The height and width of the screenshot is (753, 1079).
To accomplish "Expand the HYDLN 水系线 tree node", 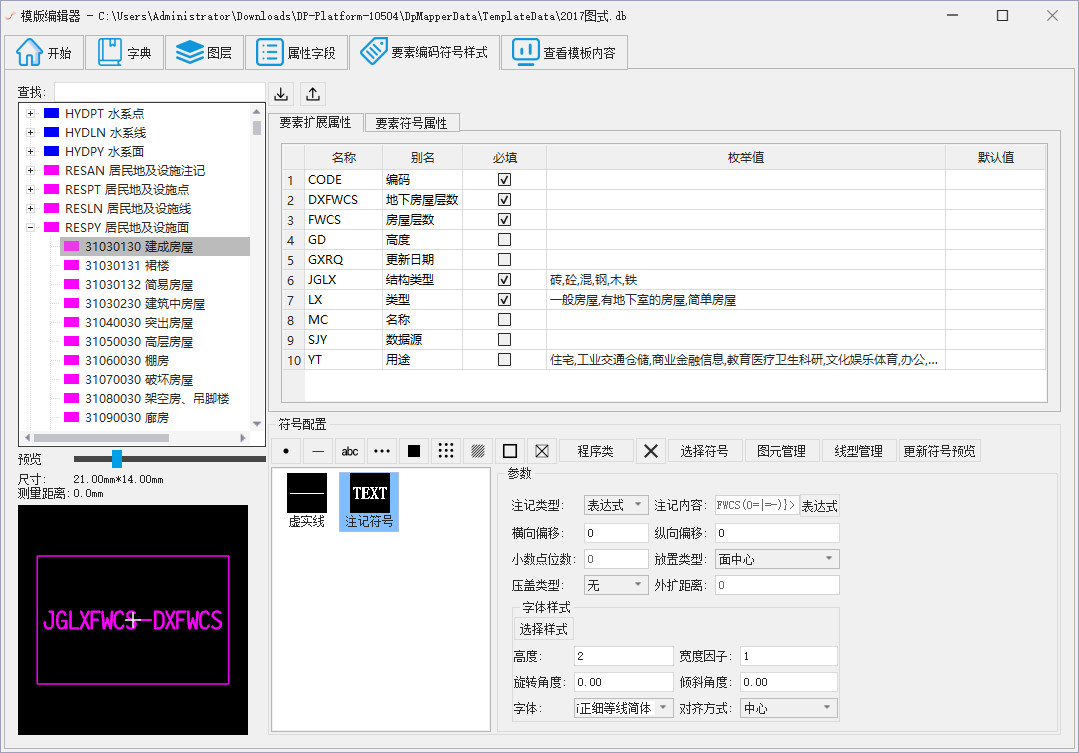I will pos(30,132).
